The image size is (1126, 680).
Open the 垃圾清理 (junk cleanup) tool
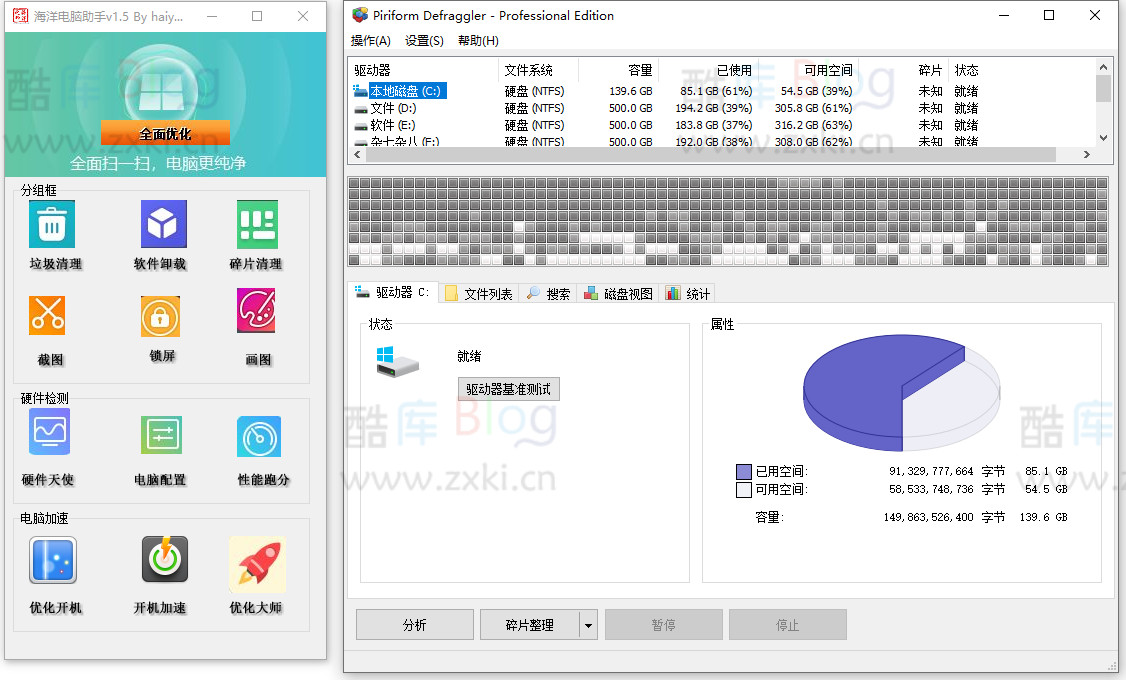(50, 236)
